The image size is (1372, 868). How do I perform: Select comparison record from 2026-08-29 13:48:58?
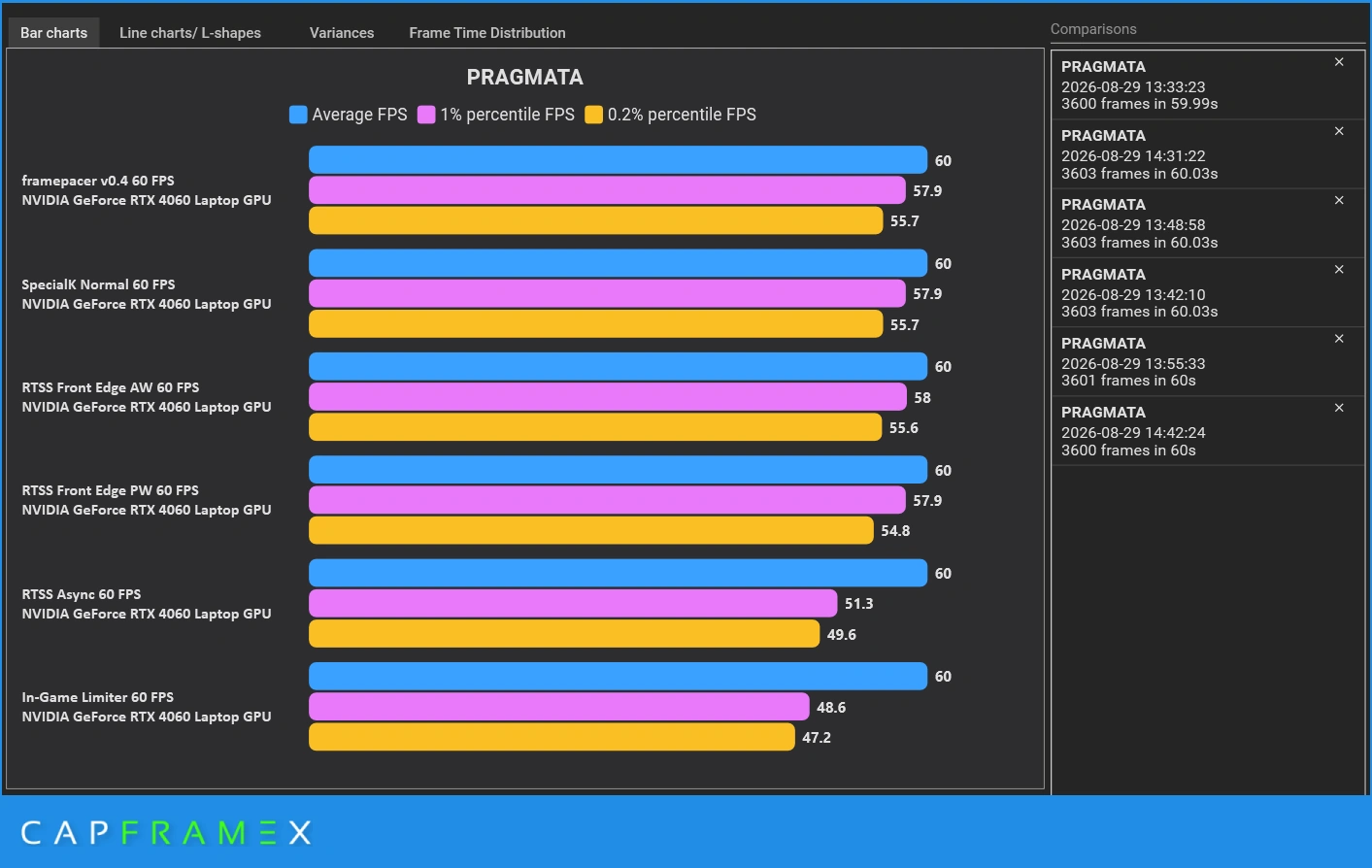pos(1207,223)
